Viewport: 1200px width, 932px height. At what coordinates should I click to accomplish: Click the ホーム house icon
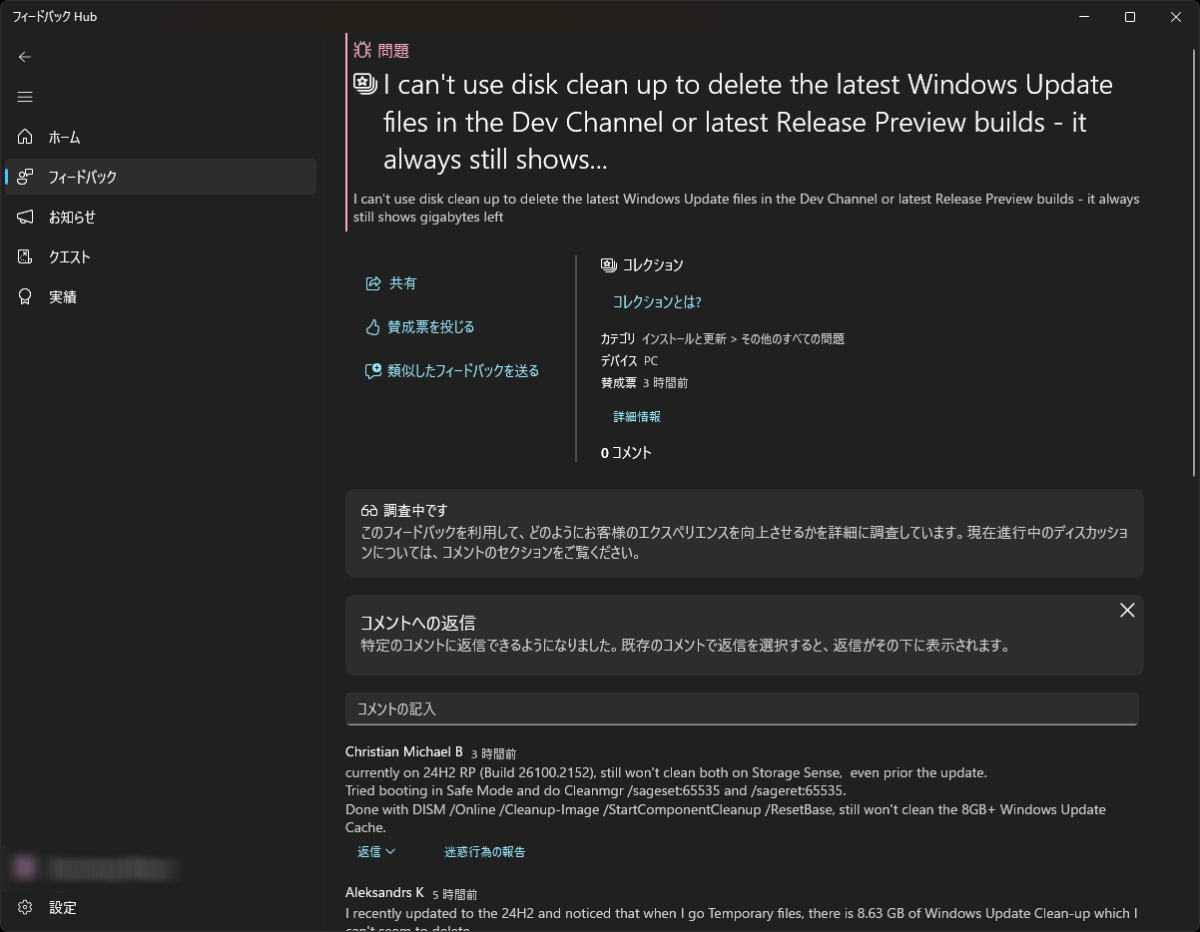pos(26,137)
